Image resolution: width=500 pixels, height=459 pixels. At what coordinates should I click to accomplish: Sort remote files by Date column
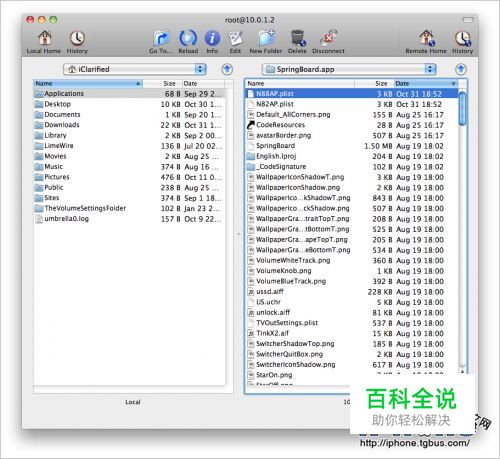pyautogui.click(x=426, y=83)
